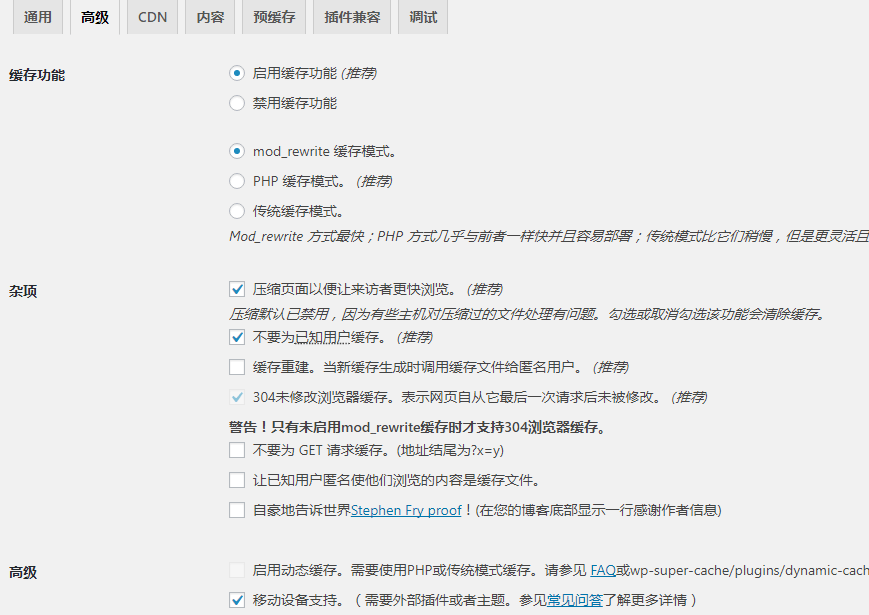The width and height of the screenshot is (869, 615).
Task: Check the Stephen Fry proof announcement option
Action: click(x=236, y=510)
